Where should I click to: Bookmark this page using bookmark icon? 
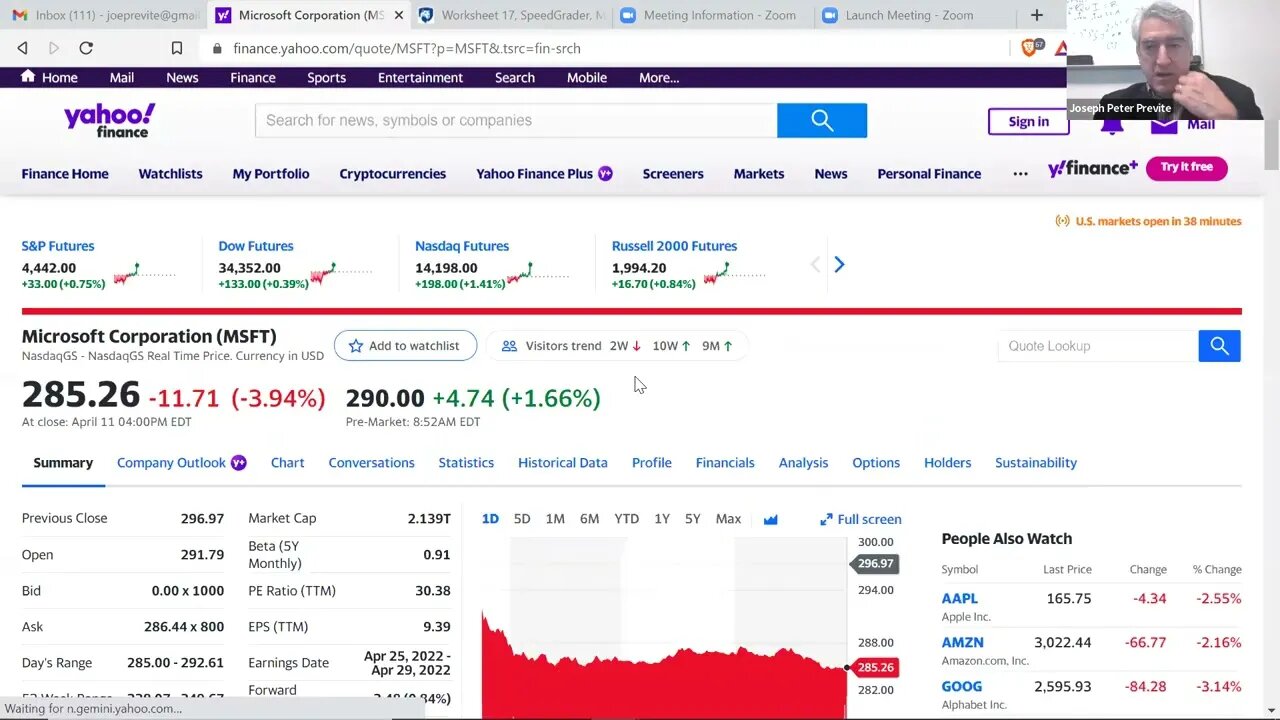click(x=177, y=48)
